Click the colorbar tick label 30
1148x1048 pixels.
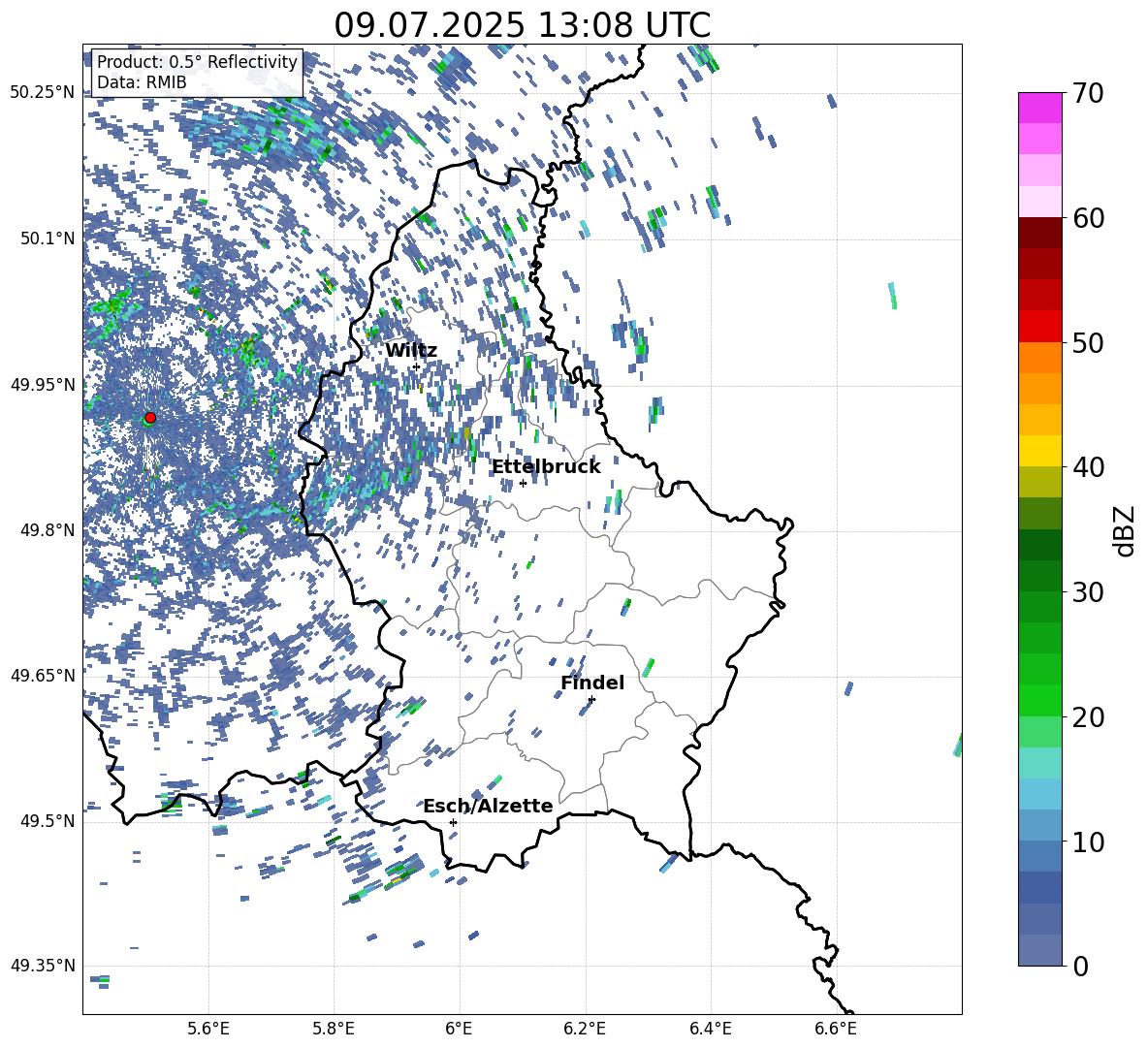(x=1089, y=592)
